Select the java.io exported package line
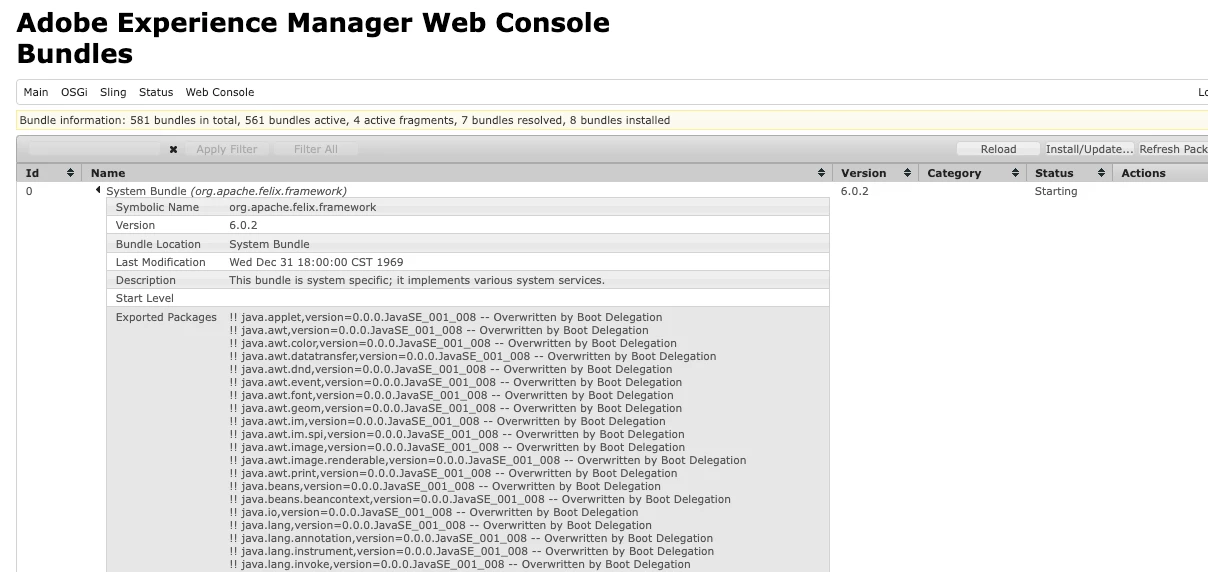 (434, 512)
